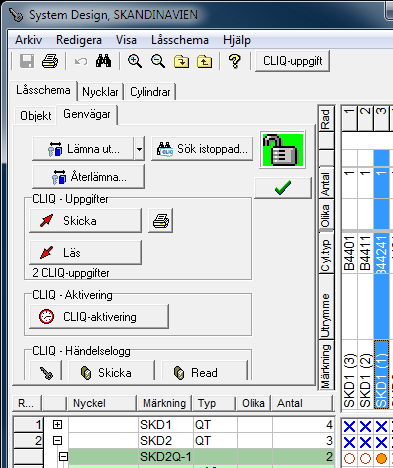The height and width of the screenshot is (468, 393).
Task: Click the Save floppy disk icon
Action: (x=27, y=61)
